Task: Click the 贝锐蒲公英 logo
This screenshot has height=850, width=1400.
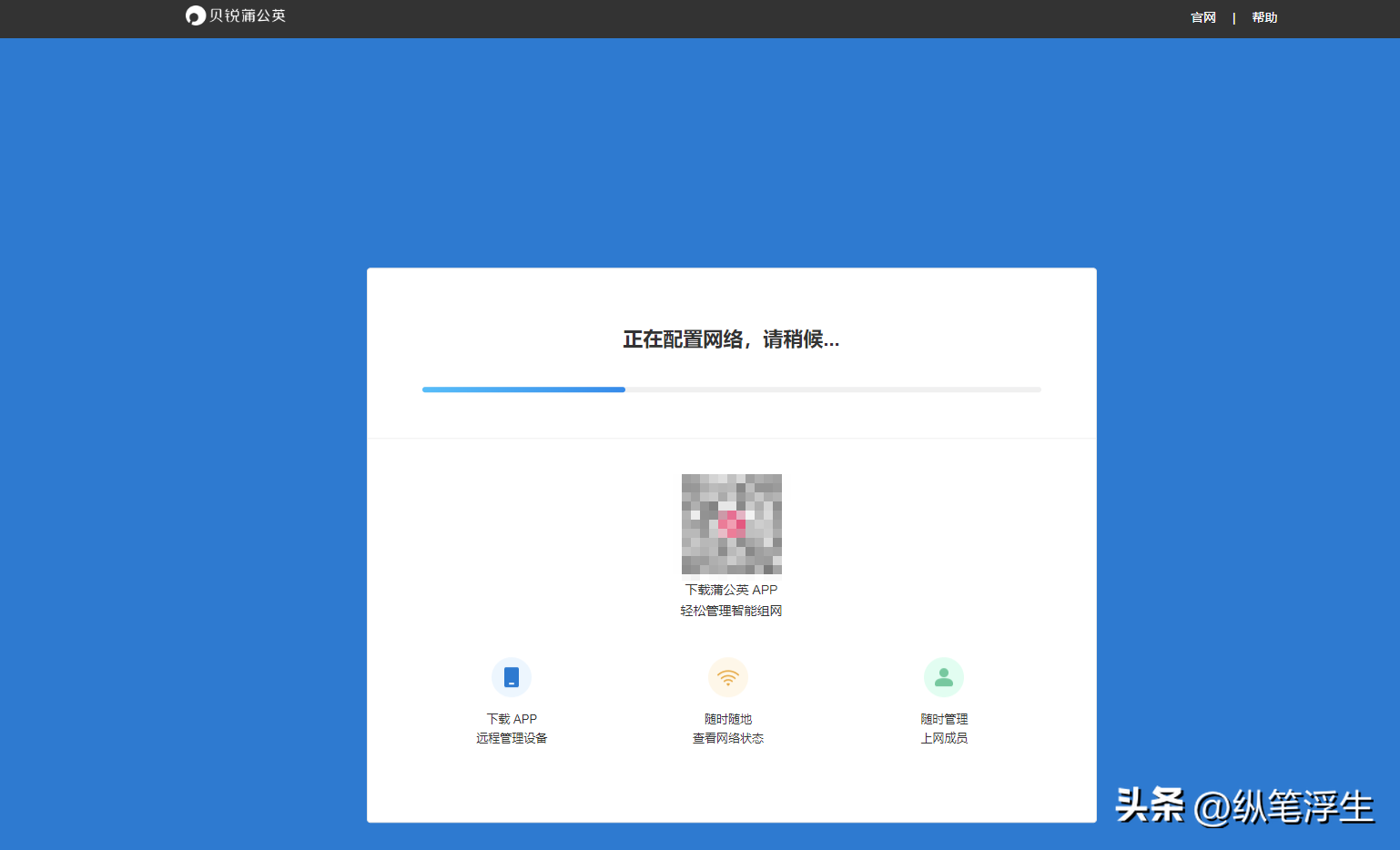Action: [236, 15]
